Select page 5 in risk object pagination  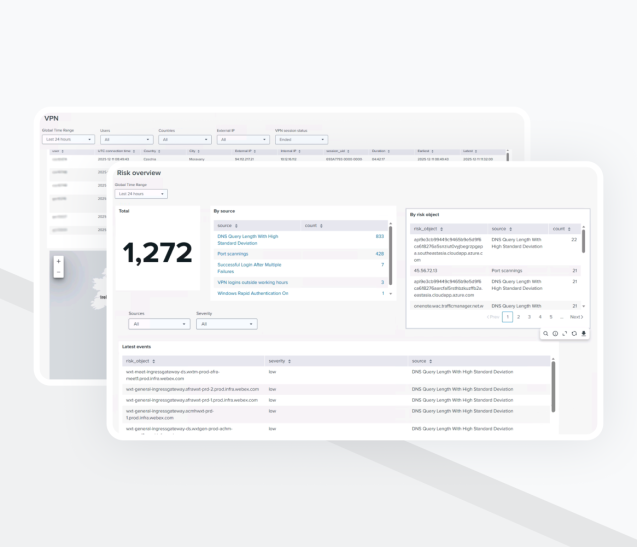[551, 317]
